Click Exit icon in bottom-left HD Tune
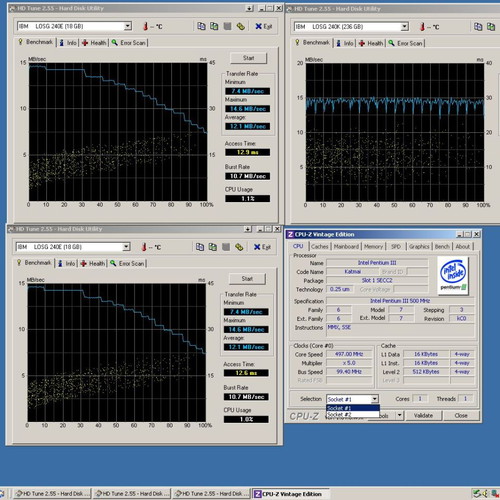The height and width of the screenshot is (500, 500). (262, 247)
